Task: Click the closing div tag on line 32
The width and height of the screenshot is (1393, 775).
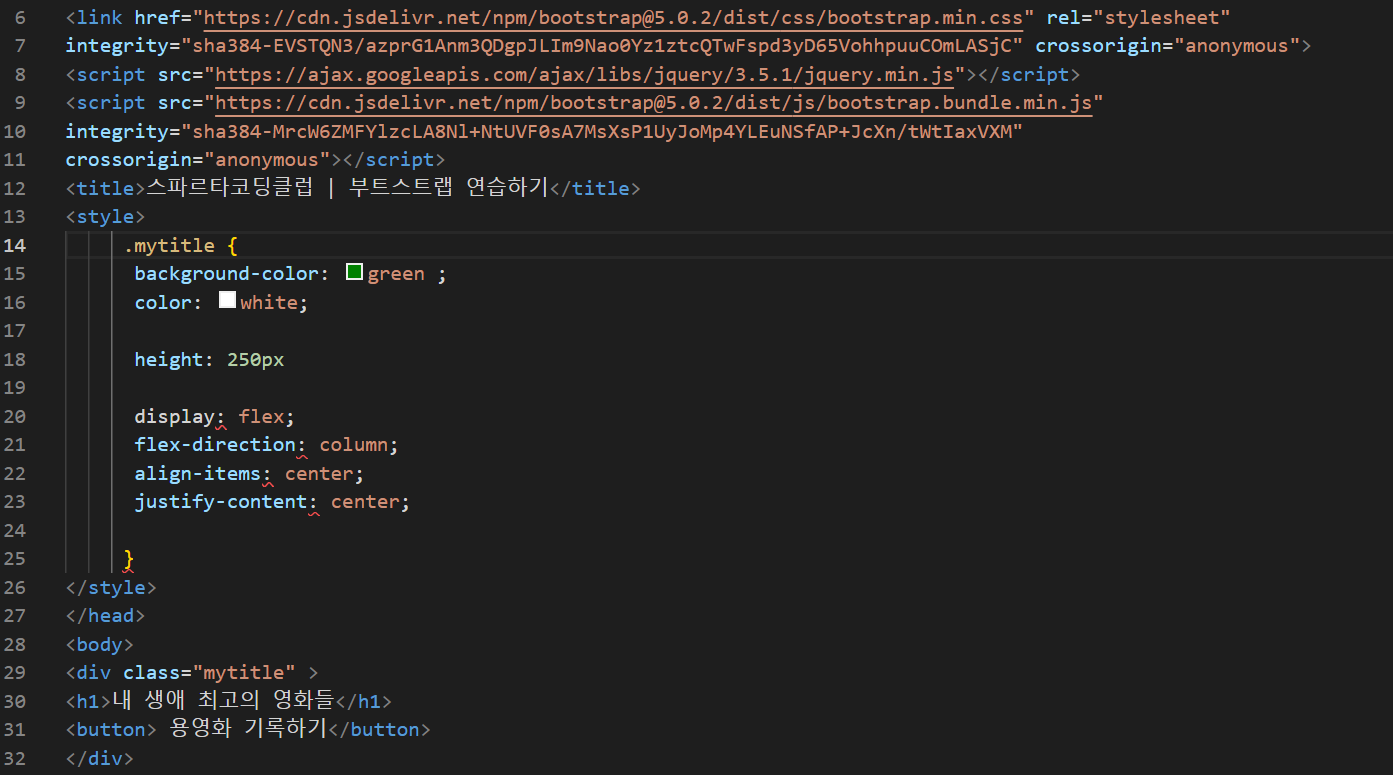Action: [x=100, y=758]
